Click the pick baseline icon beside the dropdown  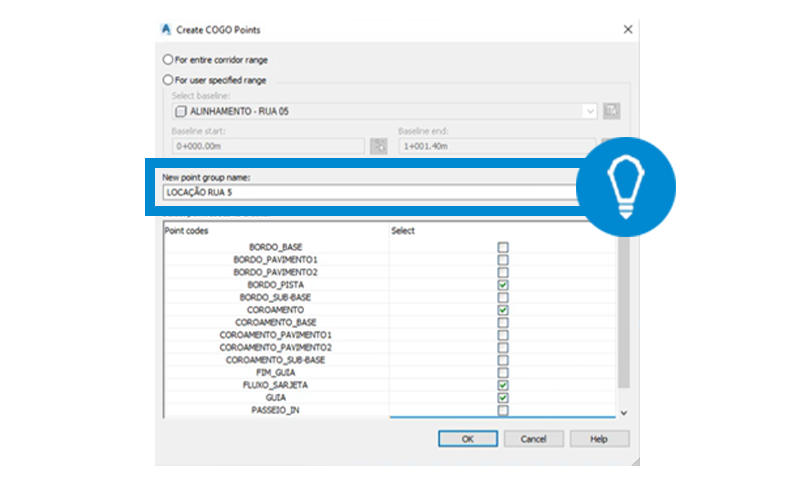tap(611, 111)
